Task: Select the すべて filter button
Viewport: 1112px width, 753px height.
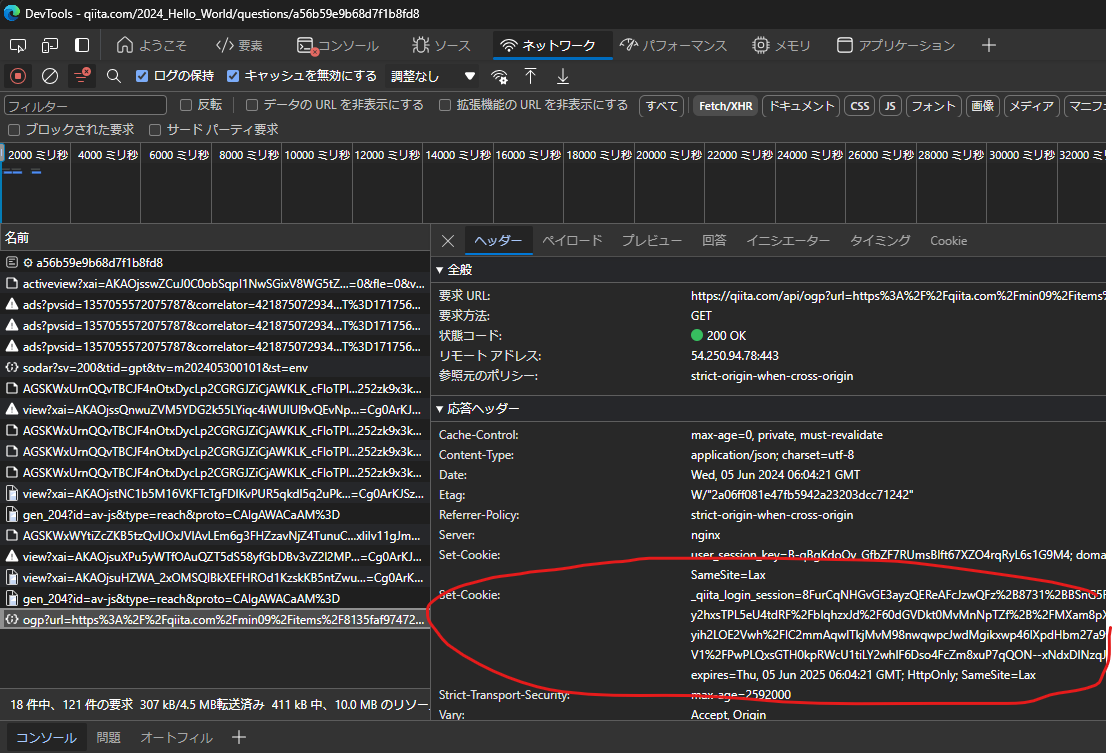Action: [x=662, y=106]
